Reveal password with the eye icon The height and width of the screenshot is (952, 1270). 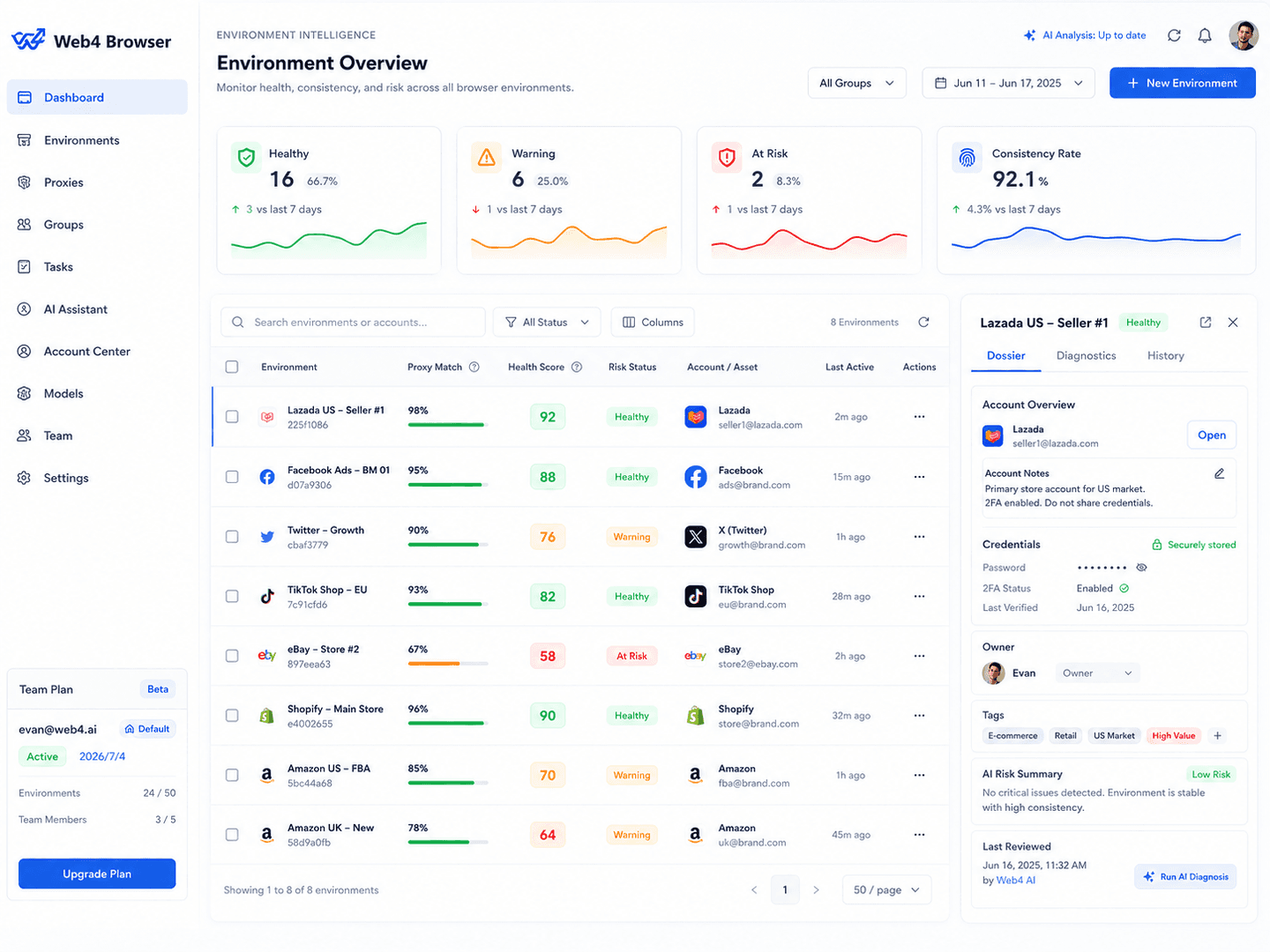coord(1141,568)
